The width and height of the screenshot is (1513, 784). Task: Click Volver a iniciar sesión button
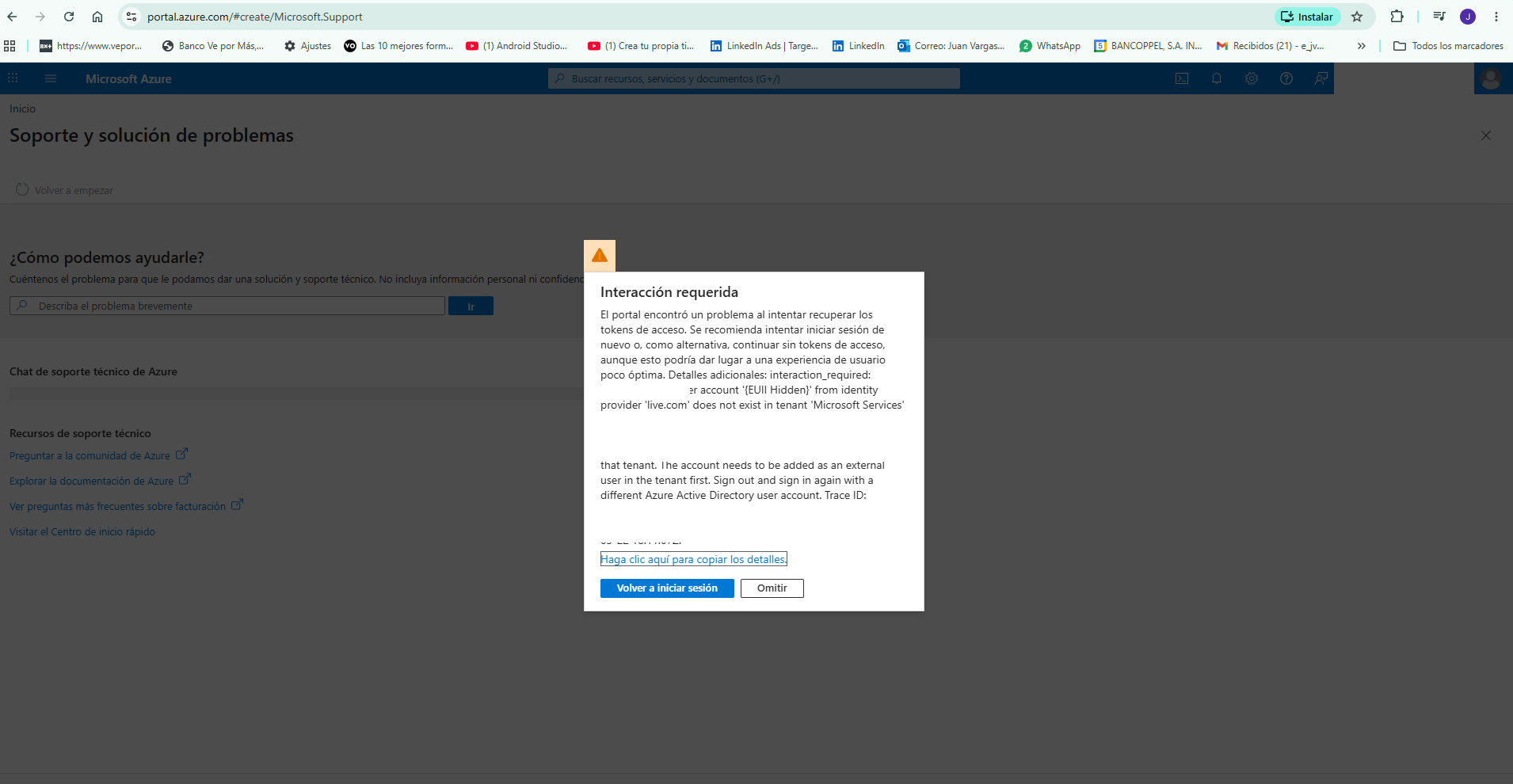tap(667, 588)
